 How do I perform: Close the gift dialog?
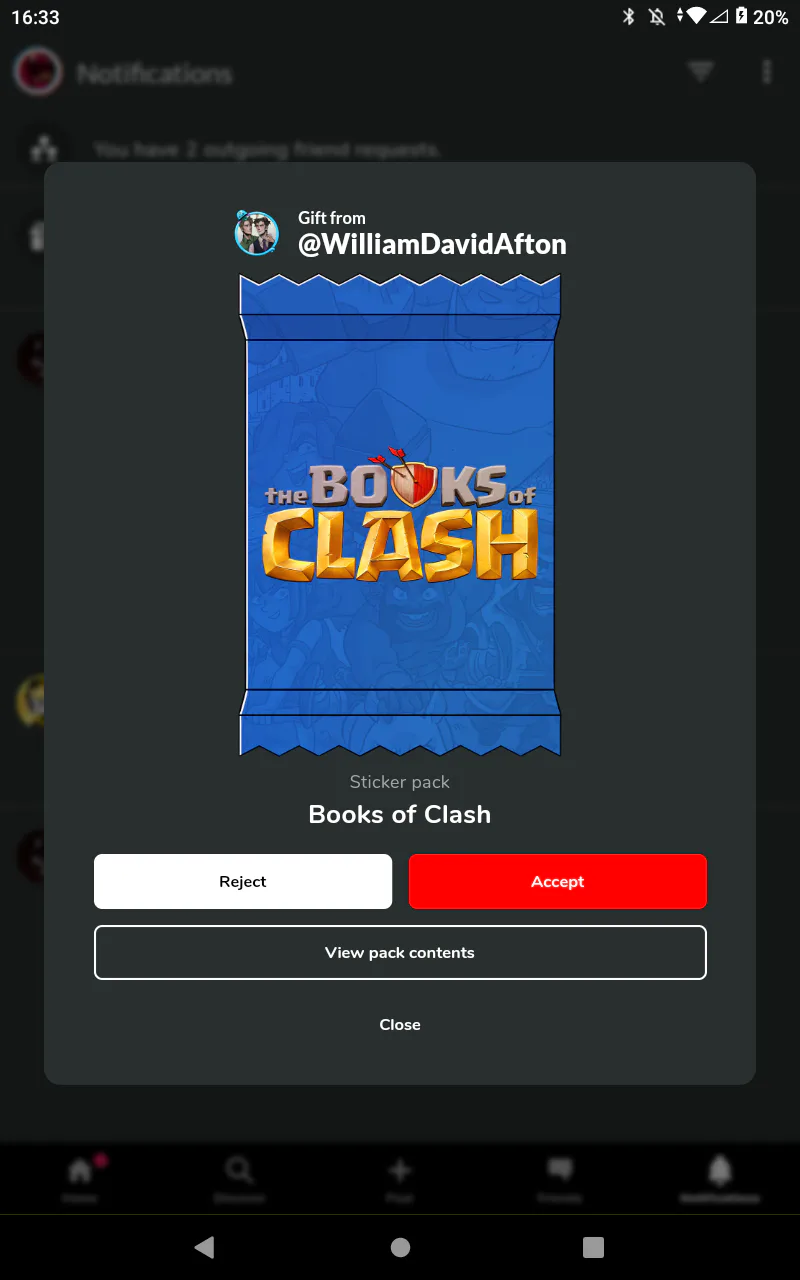click(x=400, y=1024)
